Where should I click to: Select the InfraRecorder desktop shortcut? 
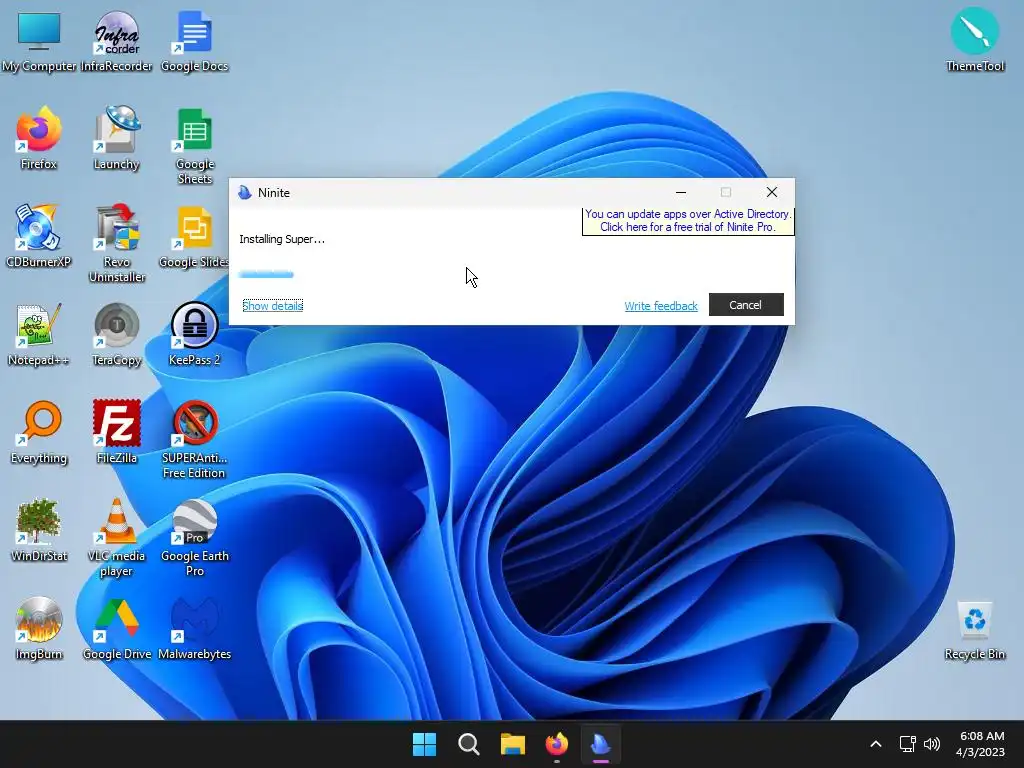click(116, 41)
